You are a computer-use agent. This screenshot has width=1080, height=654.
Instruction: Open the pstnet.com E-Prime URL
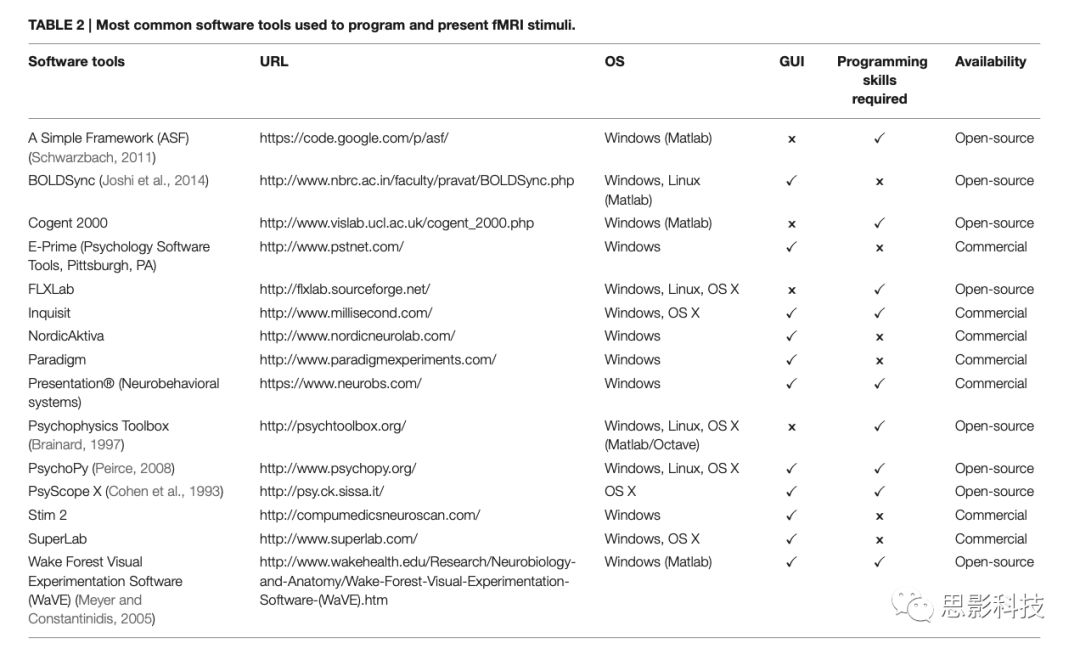331,246
